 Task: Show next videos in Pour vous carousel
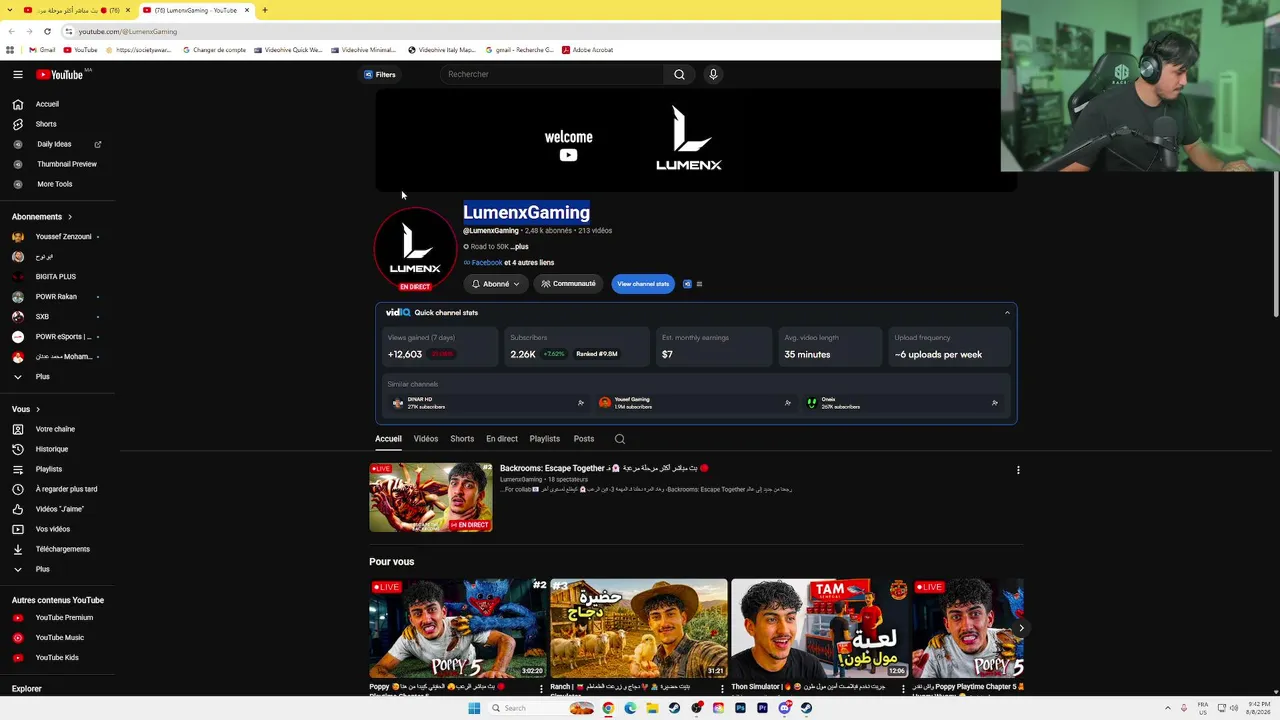pyautogui.click(x=1021, y=628)
